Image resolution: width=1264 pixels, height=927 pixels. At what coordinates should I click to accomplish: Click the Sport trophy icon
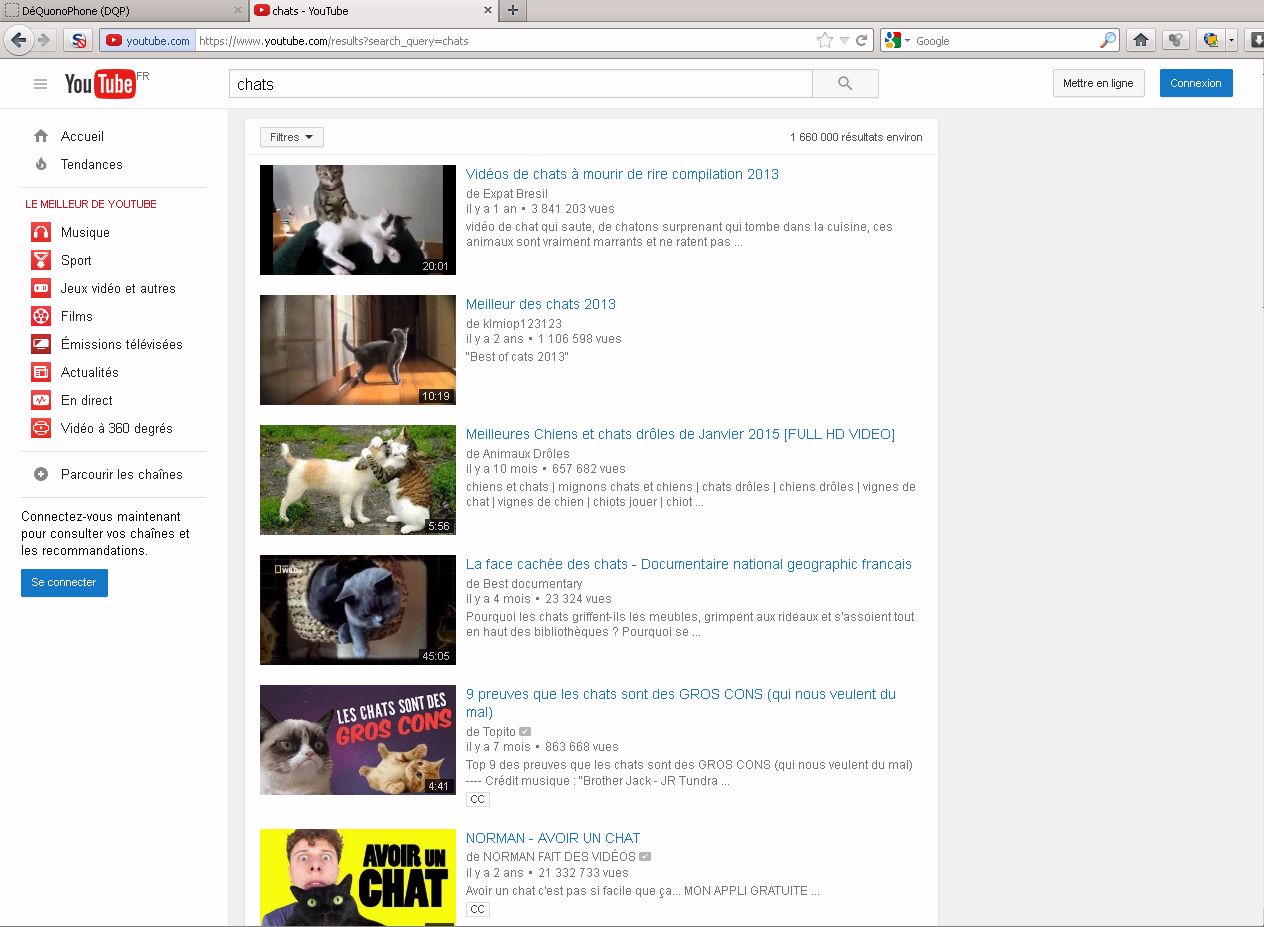(41, 260)
